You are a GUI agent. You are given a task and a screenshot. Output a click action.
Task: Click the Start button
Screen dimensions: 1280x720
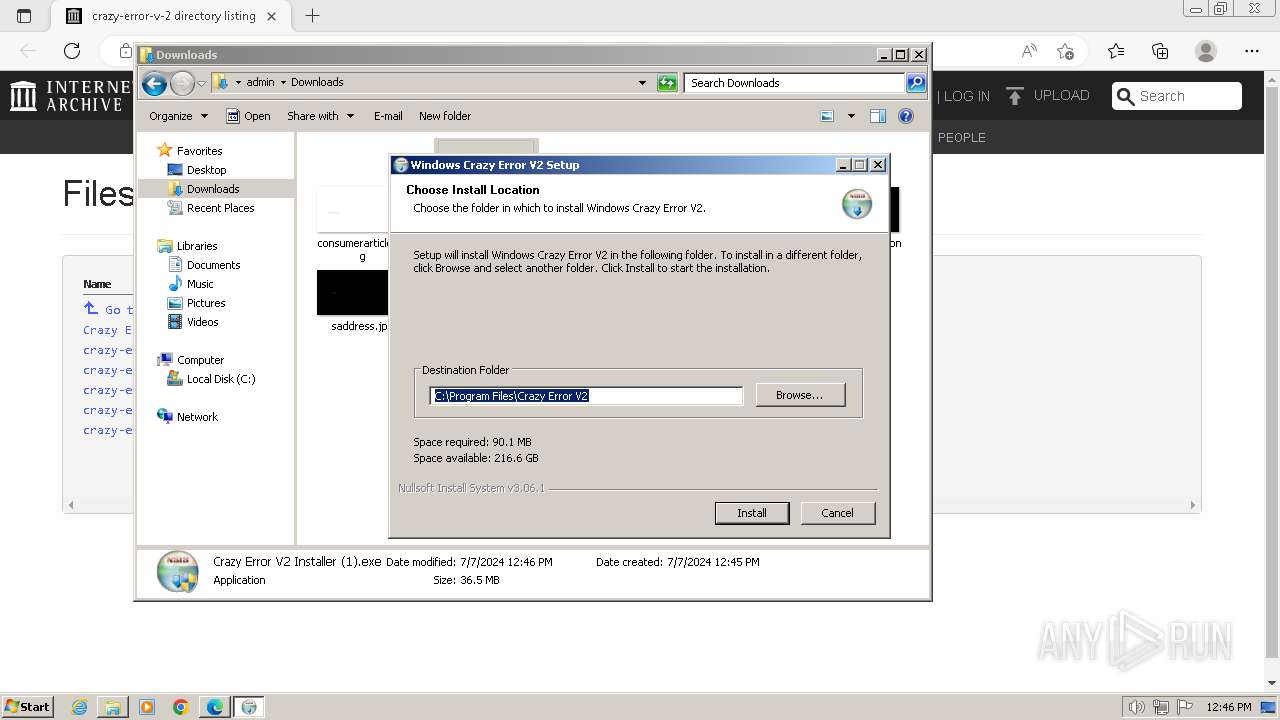click(27, 706)
